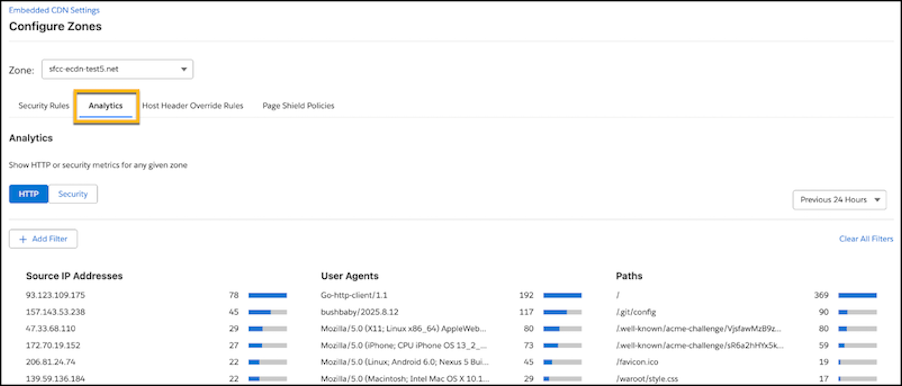Click source IP 93.123.109.175
Screen dimensions: 902x386
click(55, 295)
